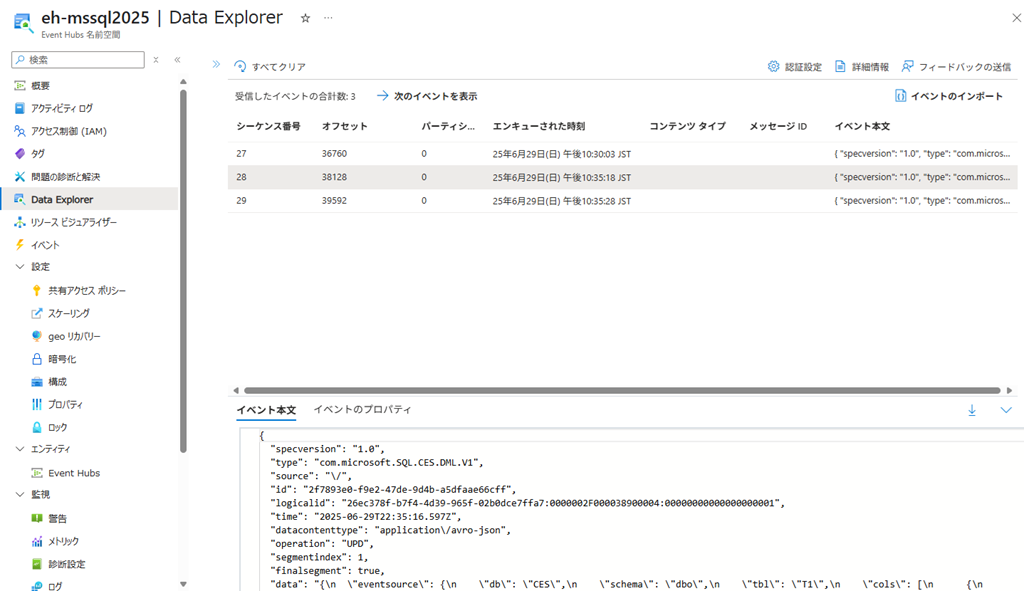Click すべてクリア button
Viewport: 1024px width, 591px height.
270,67
